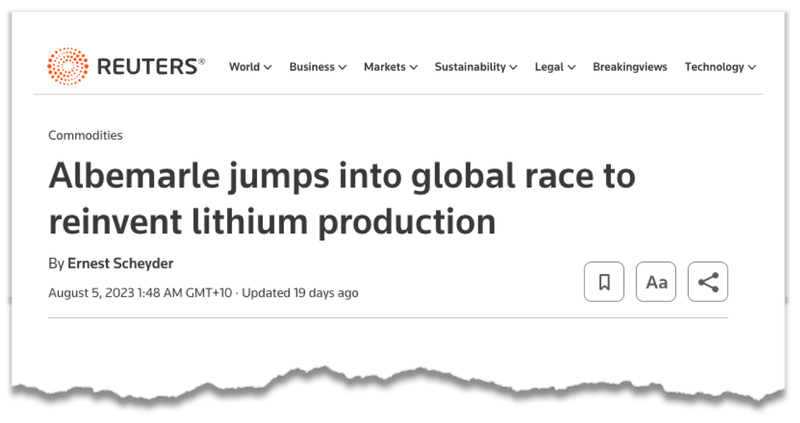The width and height of the screenshot is (800, 423).
Task: Open the Commodities category link
Action: [85, 135]
